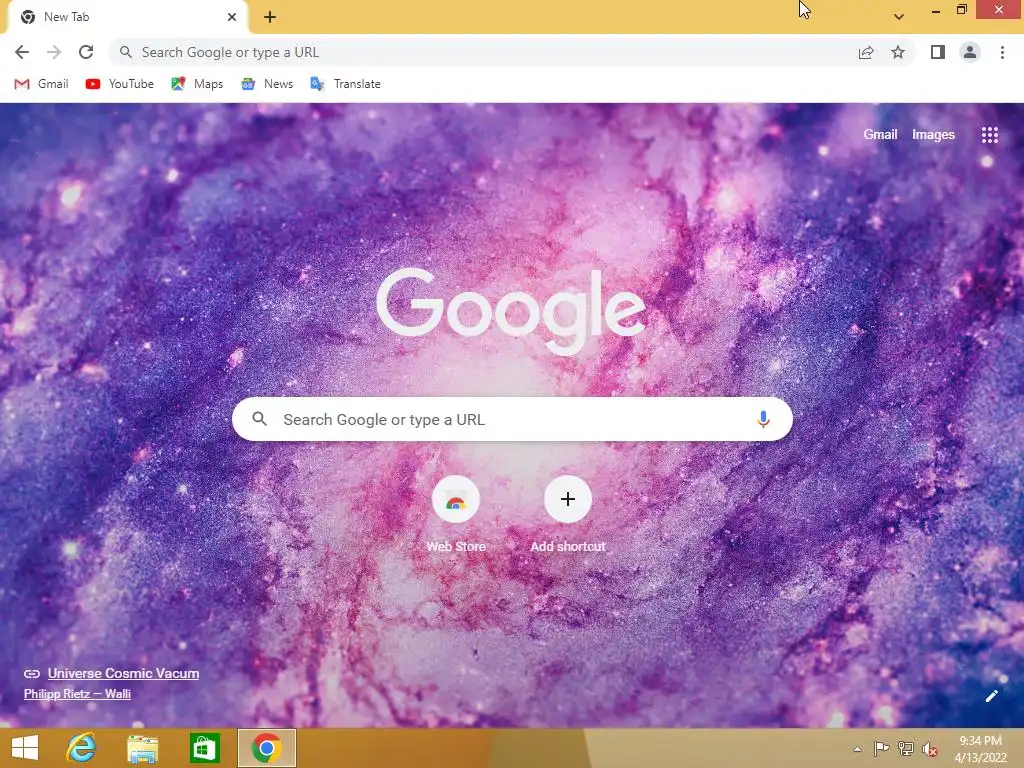Viewport: 1024px width, 768px height.
Task: Launch Internet Explorer from taskbar
Action: click(81, 748)
